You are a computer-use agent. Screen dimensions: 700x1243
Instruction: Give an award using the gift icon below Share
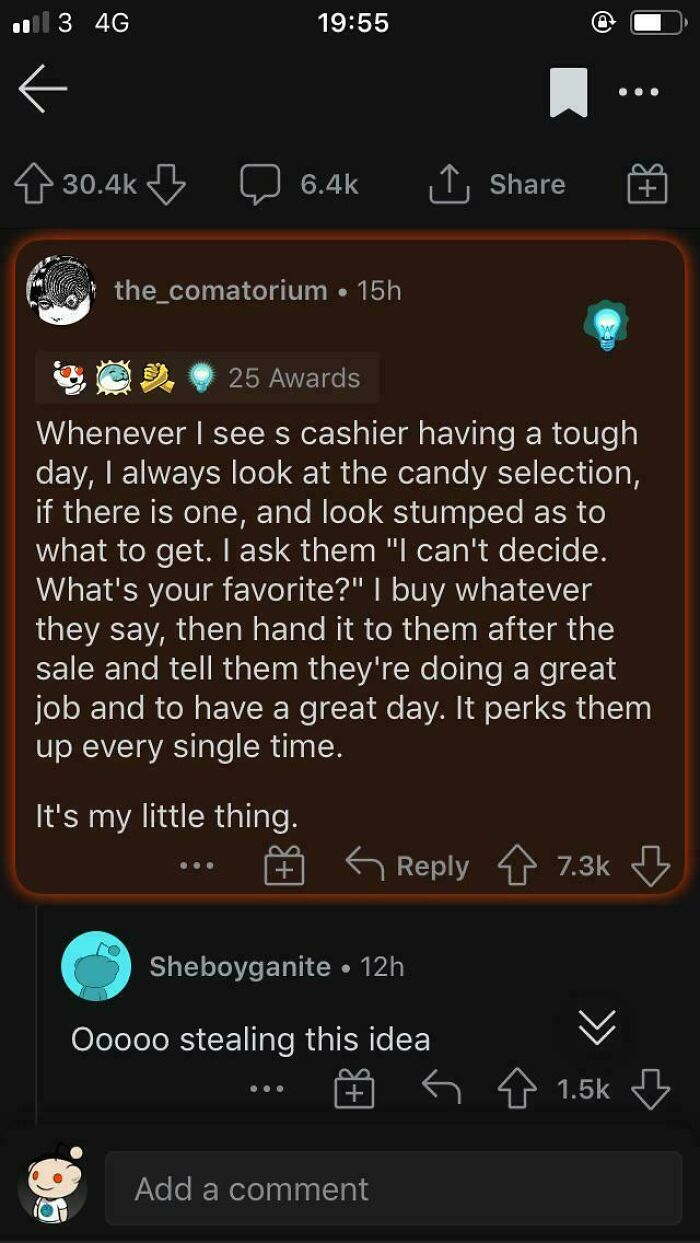(646, 184)
